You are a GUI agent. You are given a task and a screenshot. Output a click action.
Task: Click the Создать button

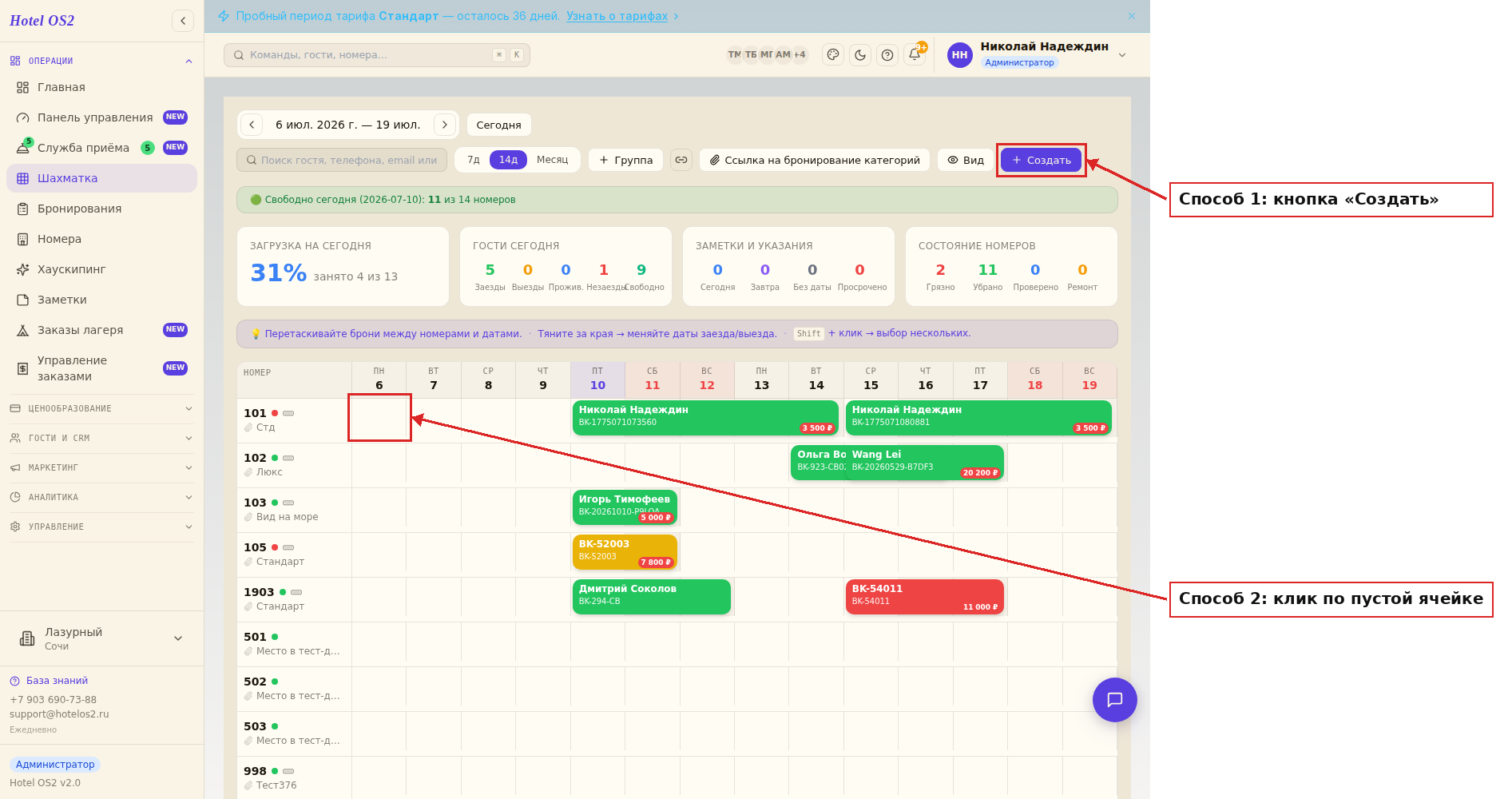(x=1041, y=160)
